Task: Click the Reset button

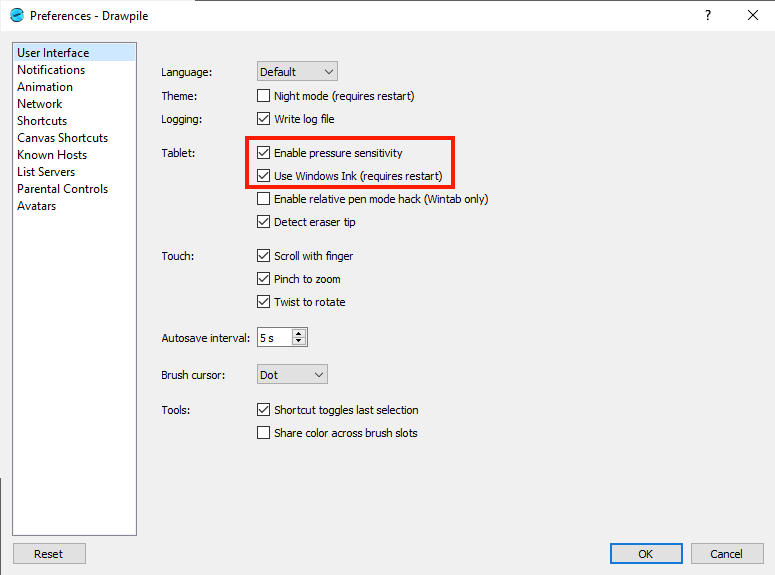Action: (49, 554)
